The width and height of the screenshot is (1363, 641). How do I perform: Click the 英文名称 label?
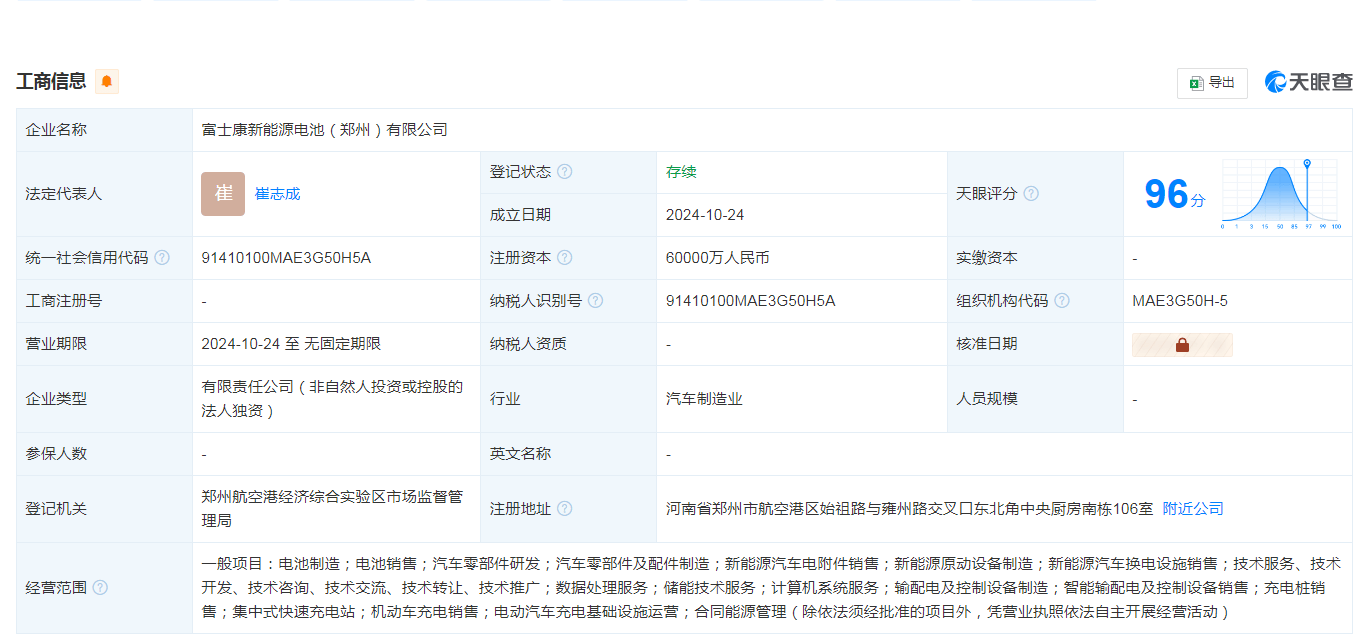520,454
